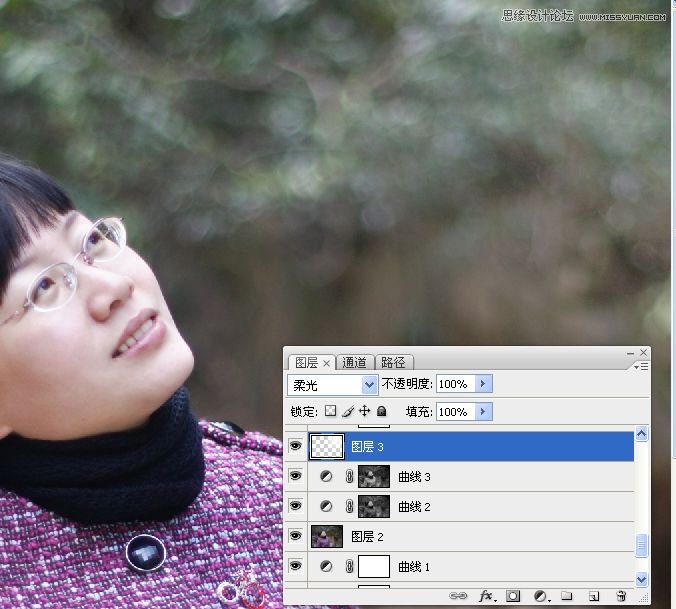Hide the 曲线 1 layer

(x=296, y=565)
